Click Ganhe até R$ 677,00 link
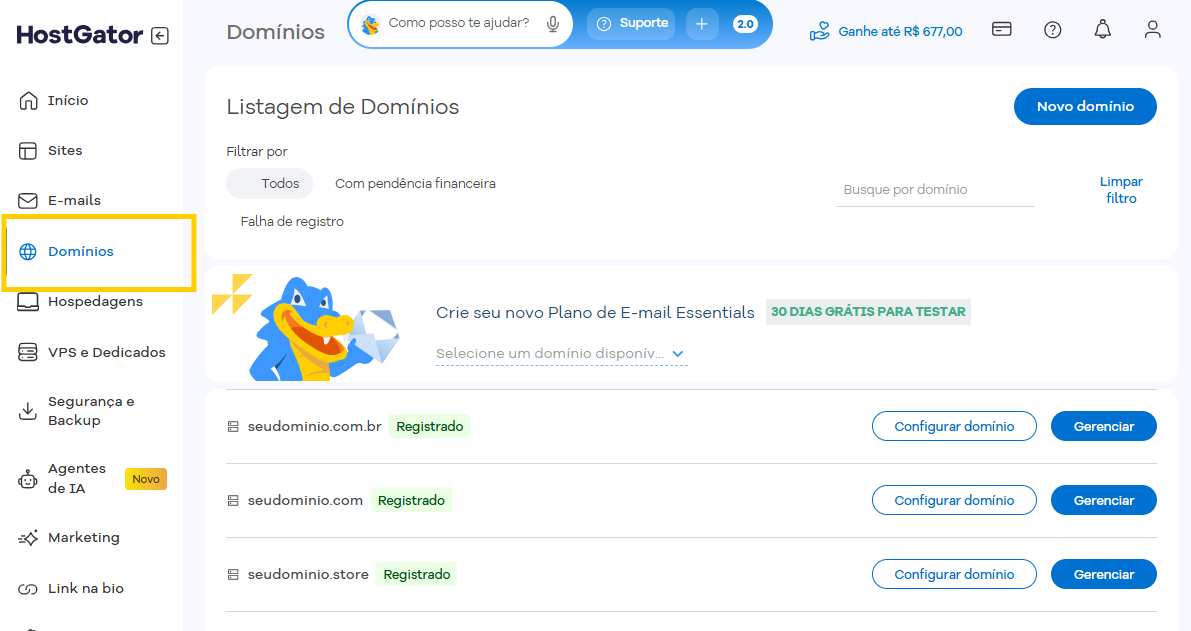Viewport: 1191px width, 631px height. [x=900, y=31]
